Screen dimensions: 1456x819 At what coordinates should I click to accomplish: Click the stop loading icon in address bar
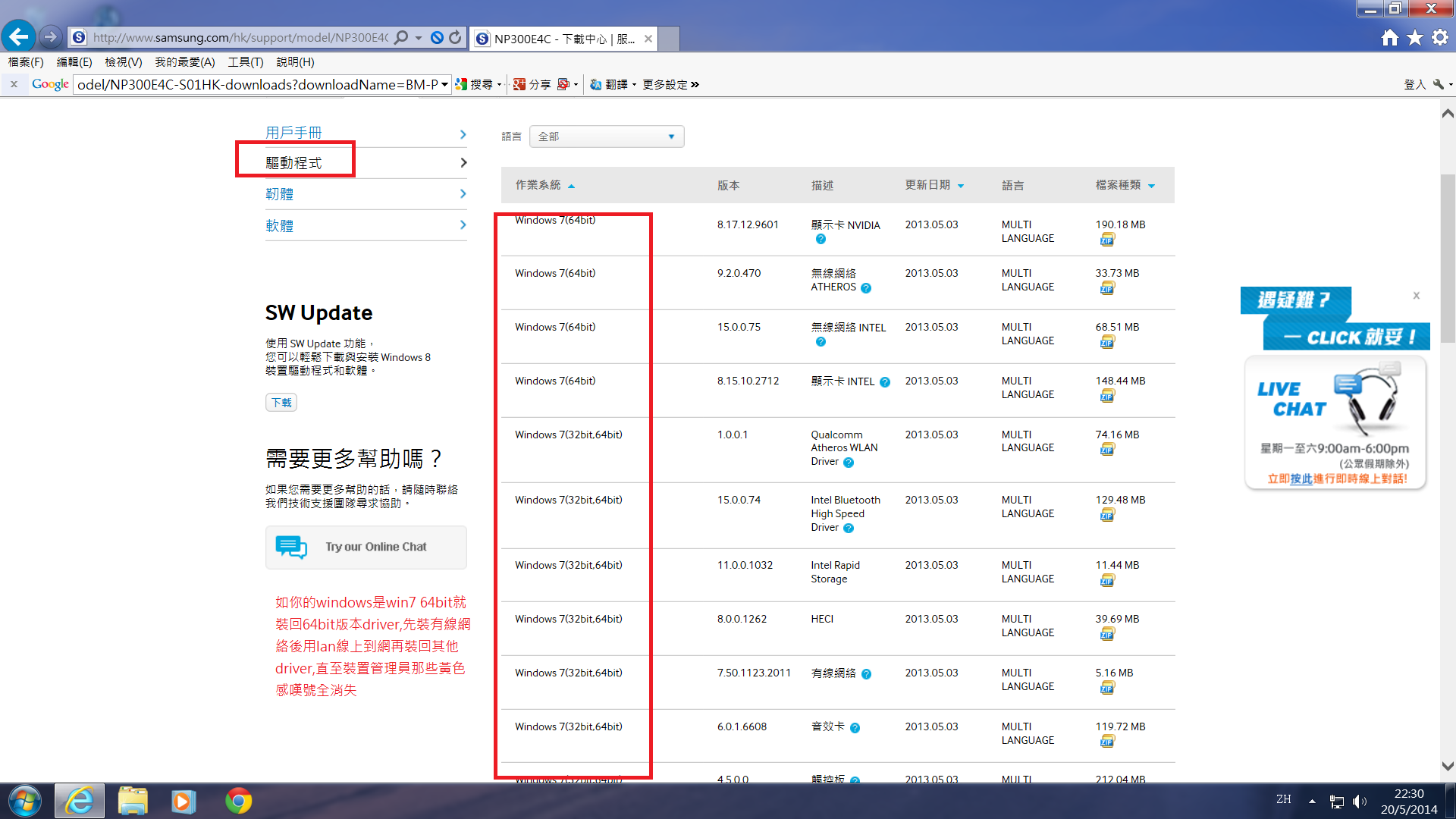(437, 37)
